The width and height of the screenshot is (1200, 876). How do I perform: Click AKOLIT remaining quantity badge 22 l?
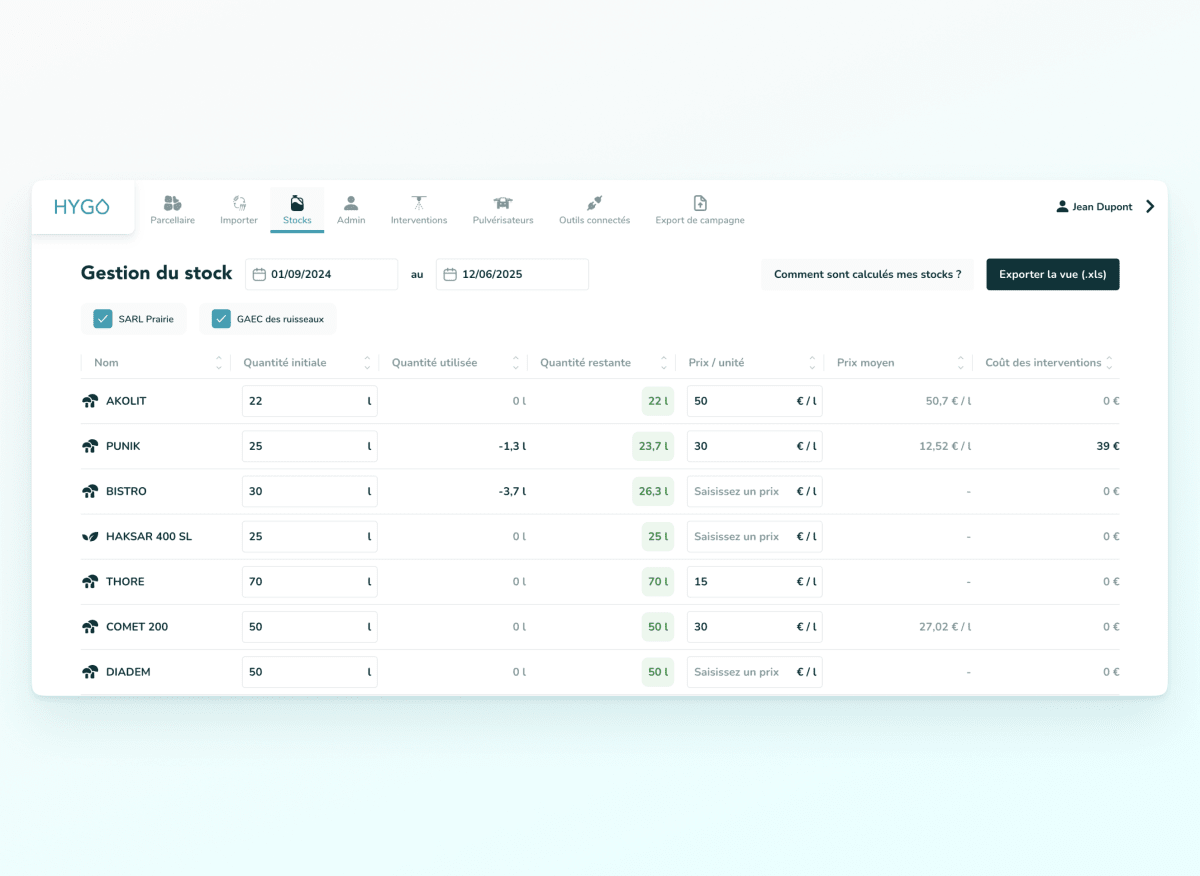(658, 401)
